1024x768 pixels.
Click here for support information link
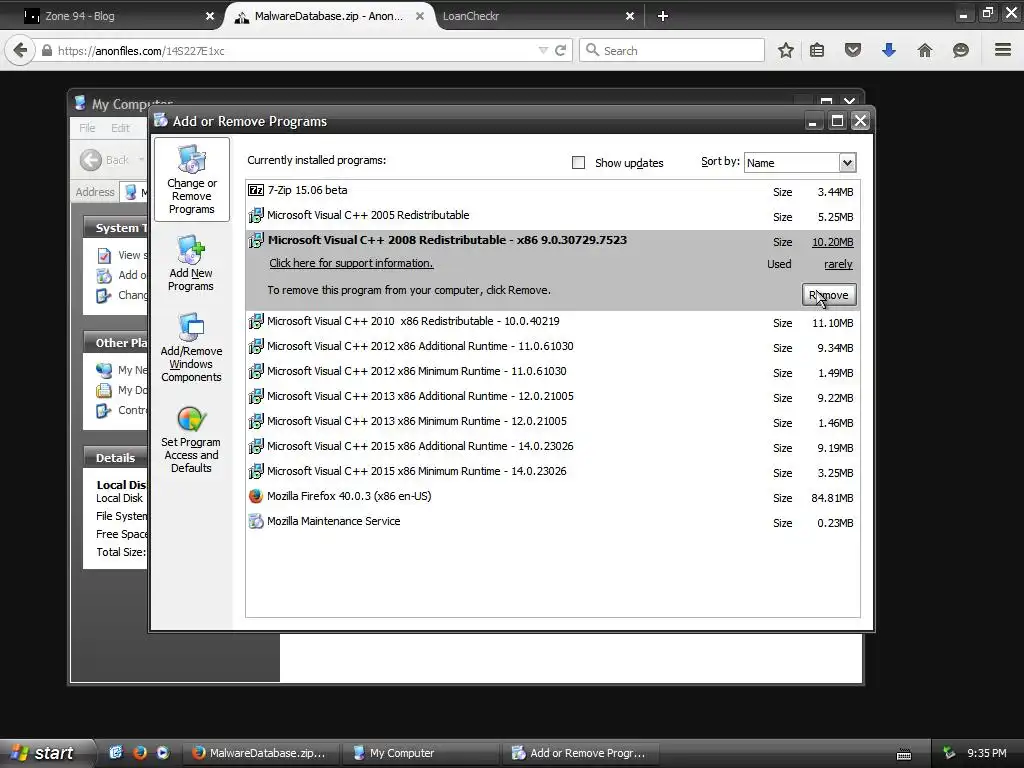351,263
